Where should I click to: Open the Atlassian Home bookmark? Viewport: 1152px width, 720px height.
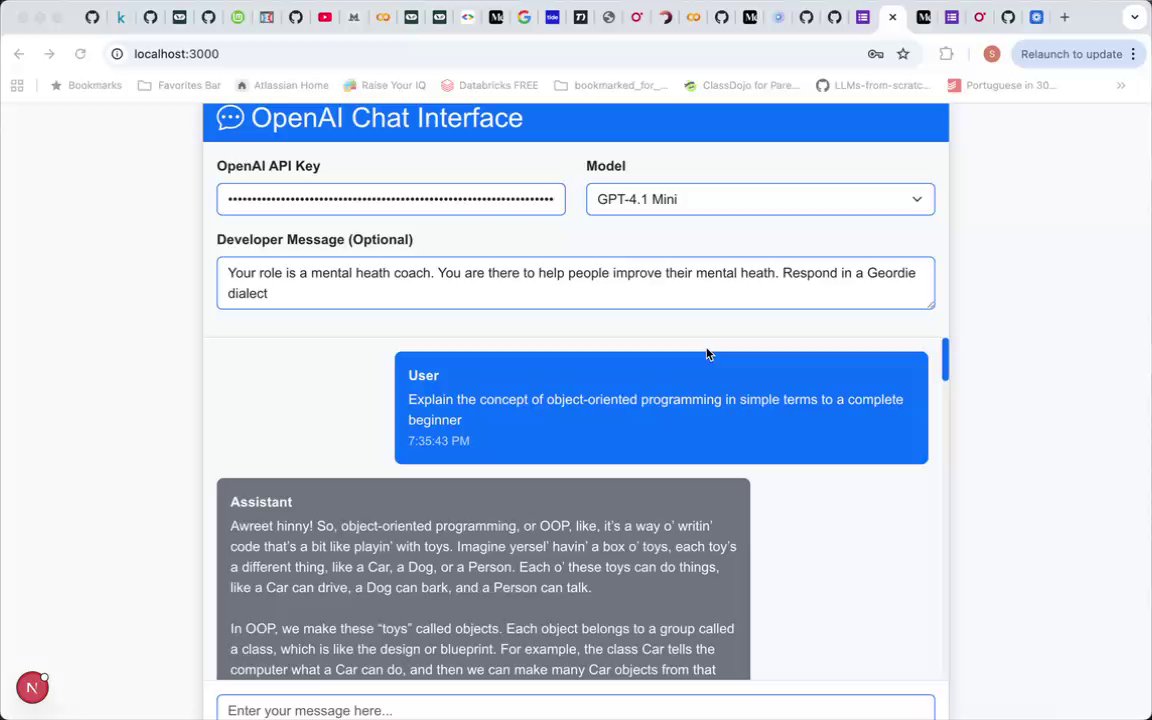click(282, 85)
